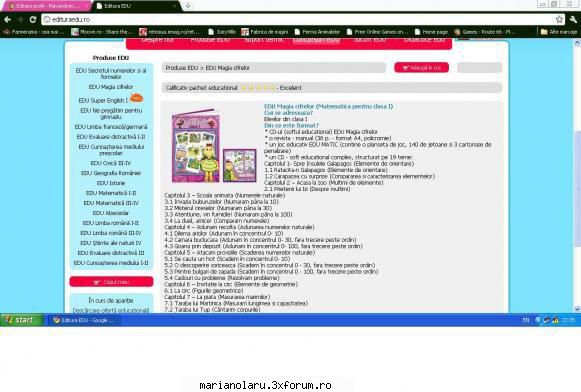
Task: Open the Alte marcaje bookmarks folder
Action: click(559, 32)
